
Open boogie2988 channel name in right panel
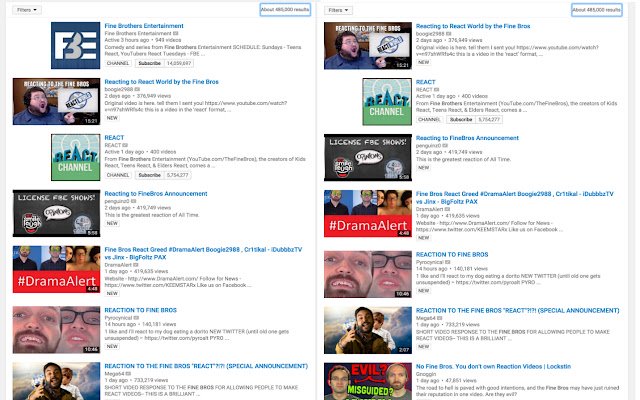point(430,33)
